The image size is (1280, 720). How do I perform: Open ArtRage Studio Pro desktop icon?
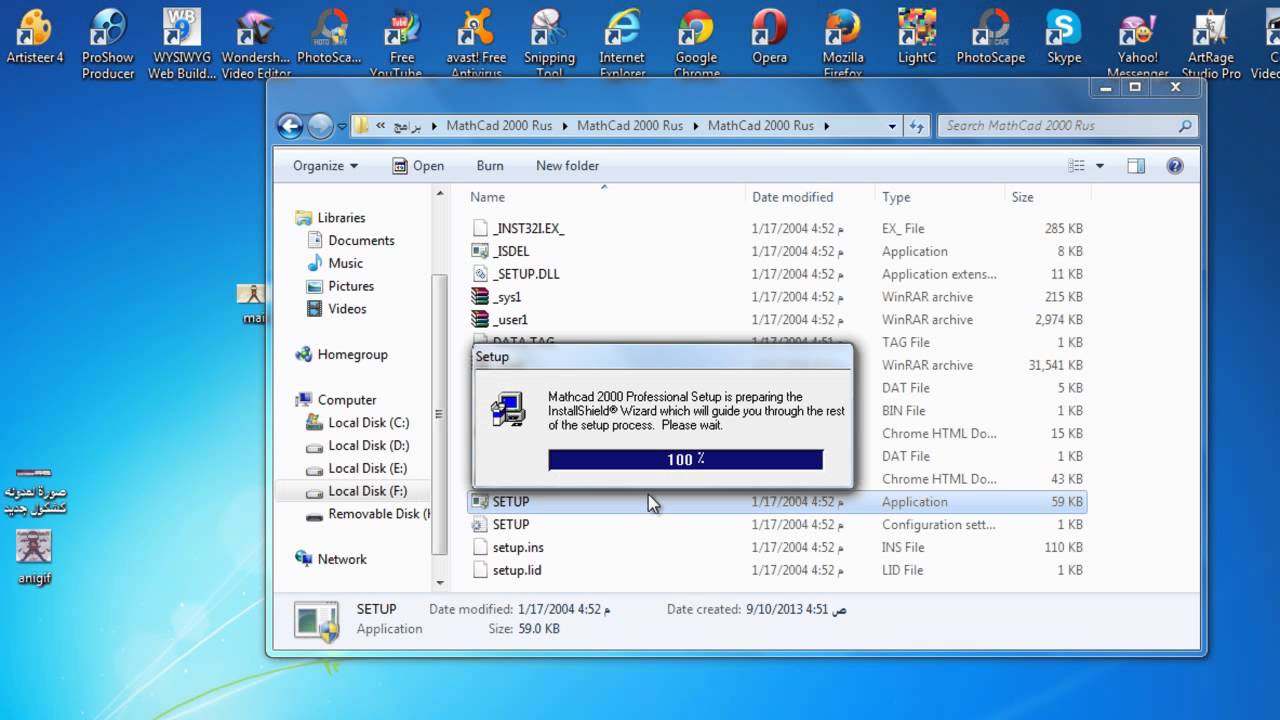[1211, 42]
